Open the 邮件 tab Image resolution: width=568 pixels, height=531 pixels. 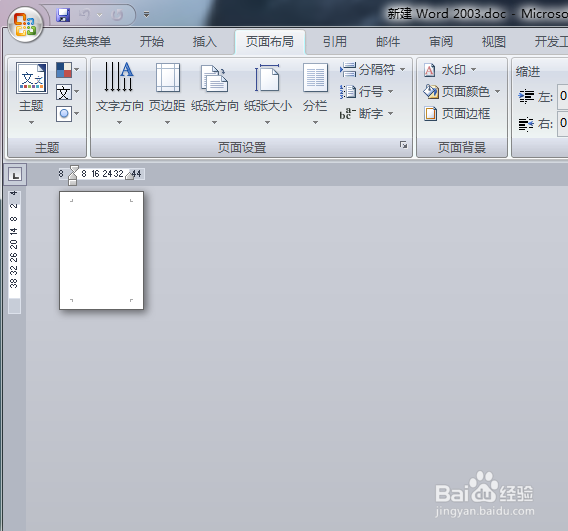coord(388,42)
